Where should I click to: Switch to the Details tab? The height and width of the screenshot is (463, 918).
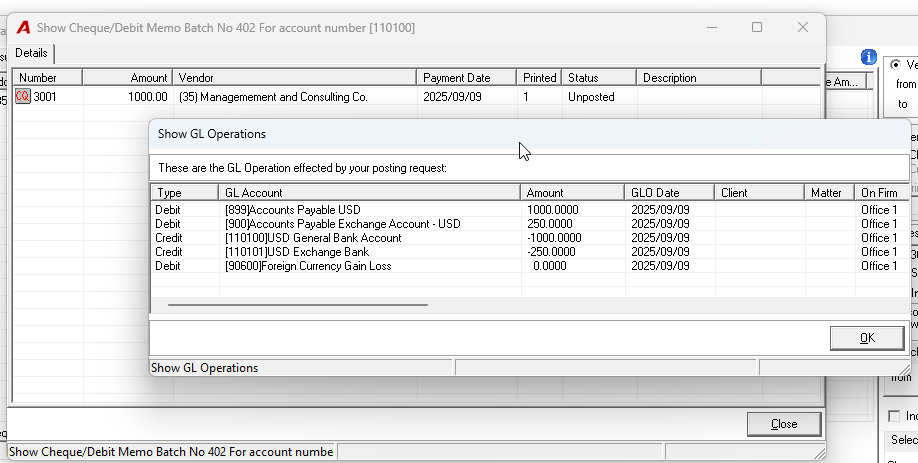(31, 53)
